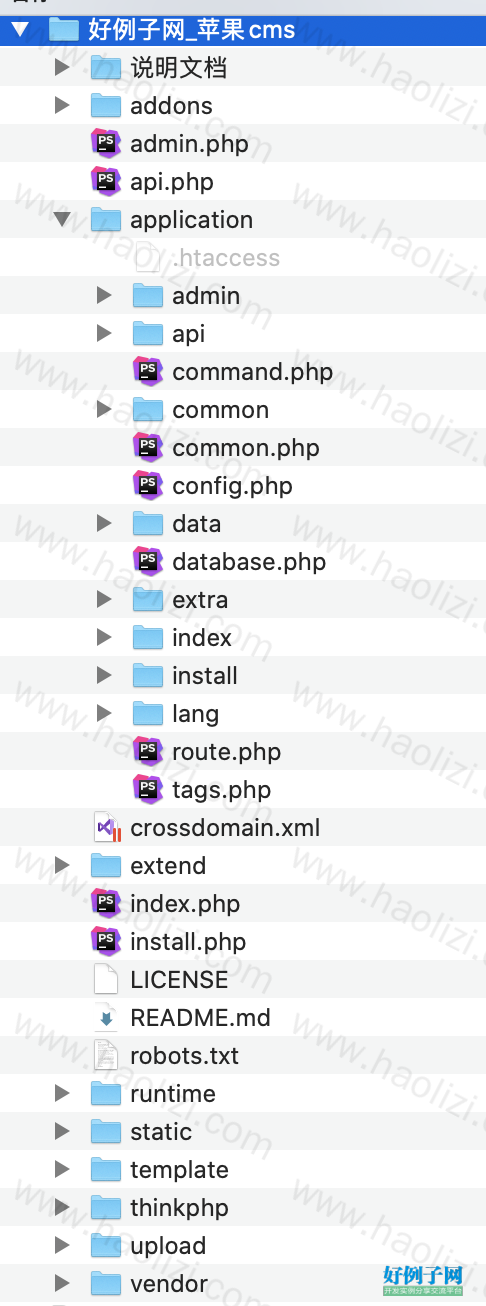Collapse the application folder
Viewport: 486px width, 1306px height.
[x=62, y=220]
